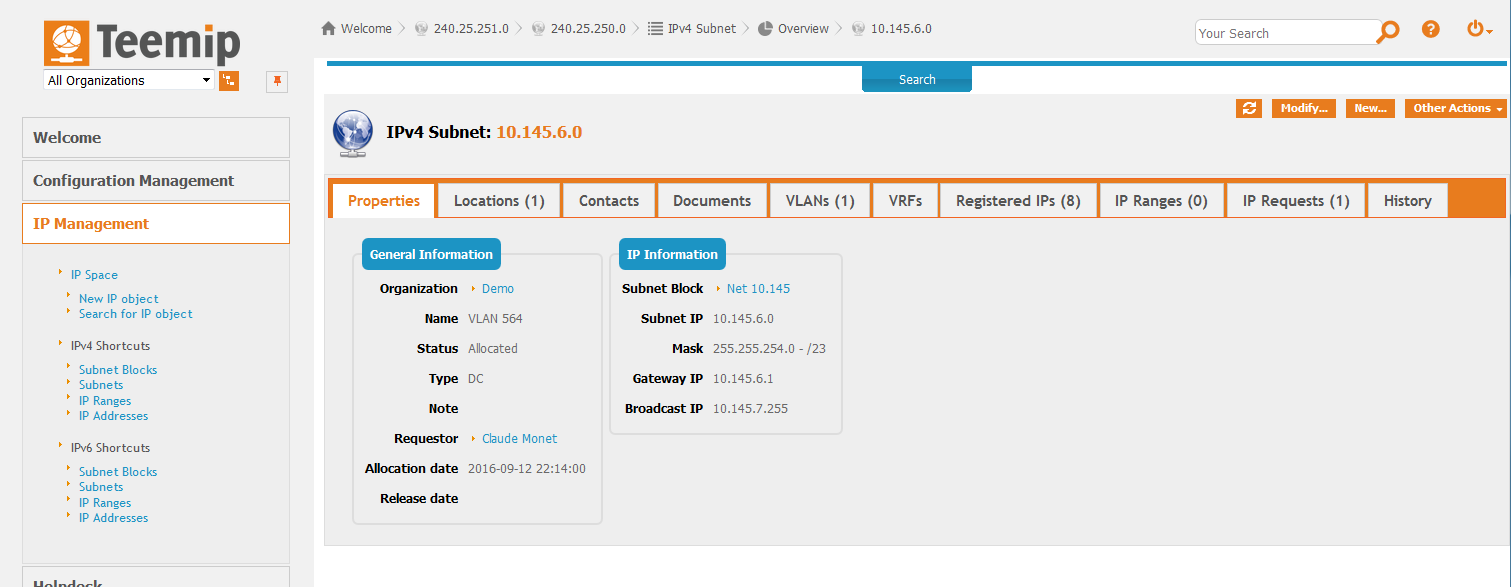This screenshot has width=1511, height=587.
Task: Click the home Welcome breadcrumb icon
Action: 328,29
